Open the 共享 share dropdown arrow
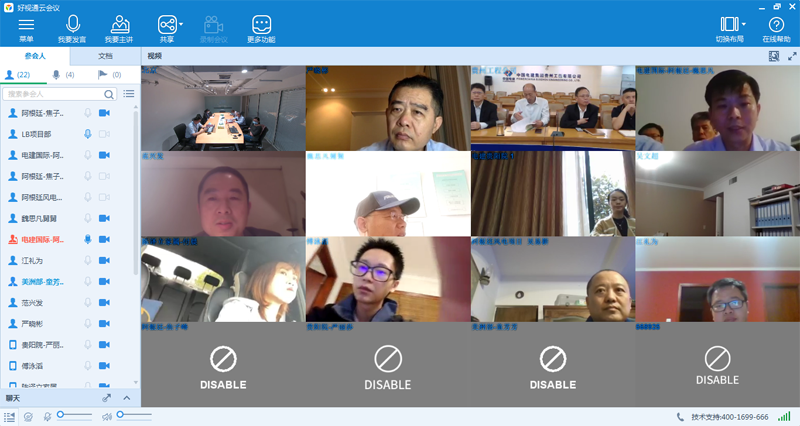The height and width of the screenshot is (426, 800). pos(180,22)
